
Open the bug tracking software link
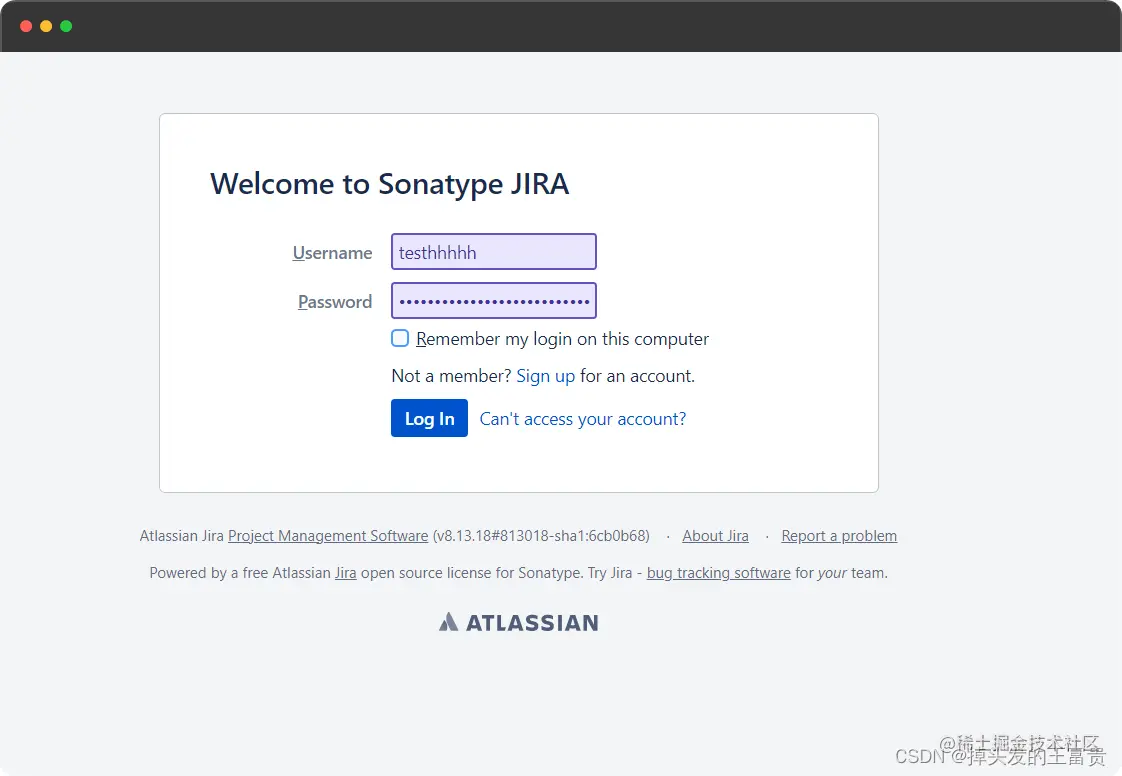tap(718, 573)
